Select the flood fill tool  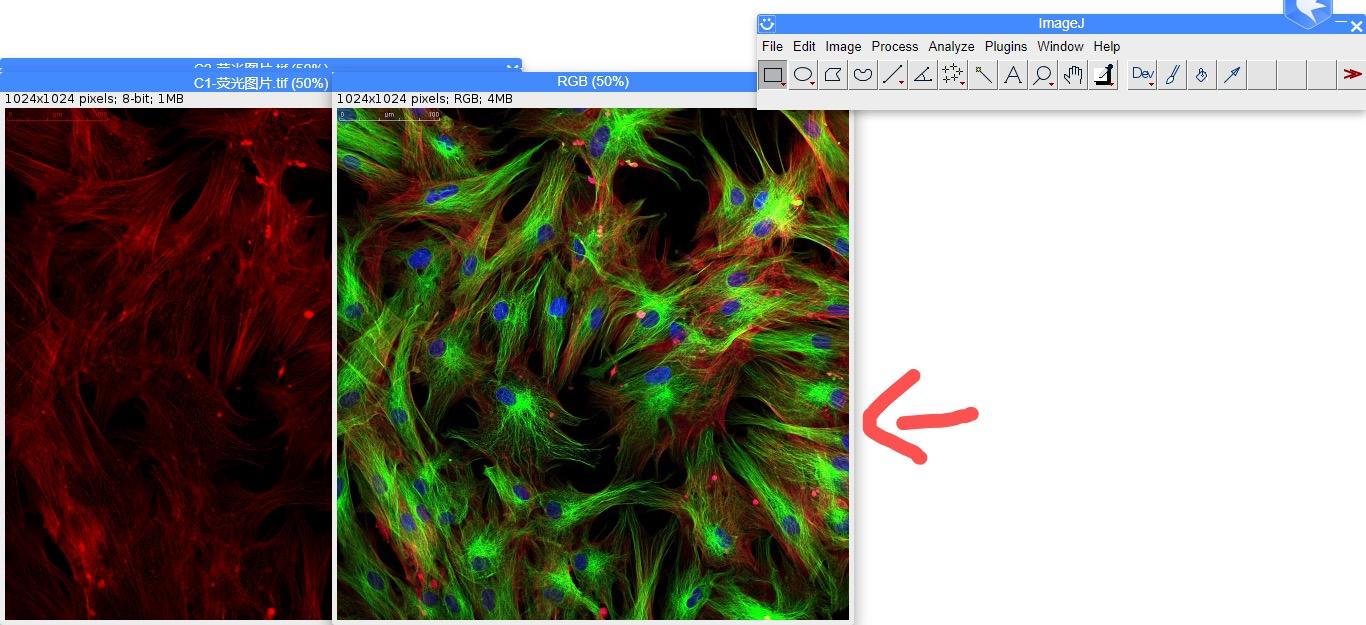click(1201, 74)
